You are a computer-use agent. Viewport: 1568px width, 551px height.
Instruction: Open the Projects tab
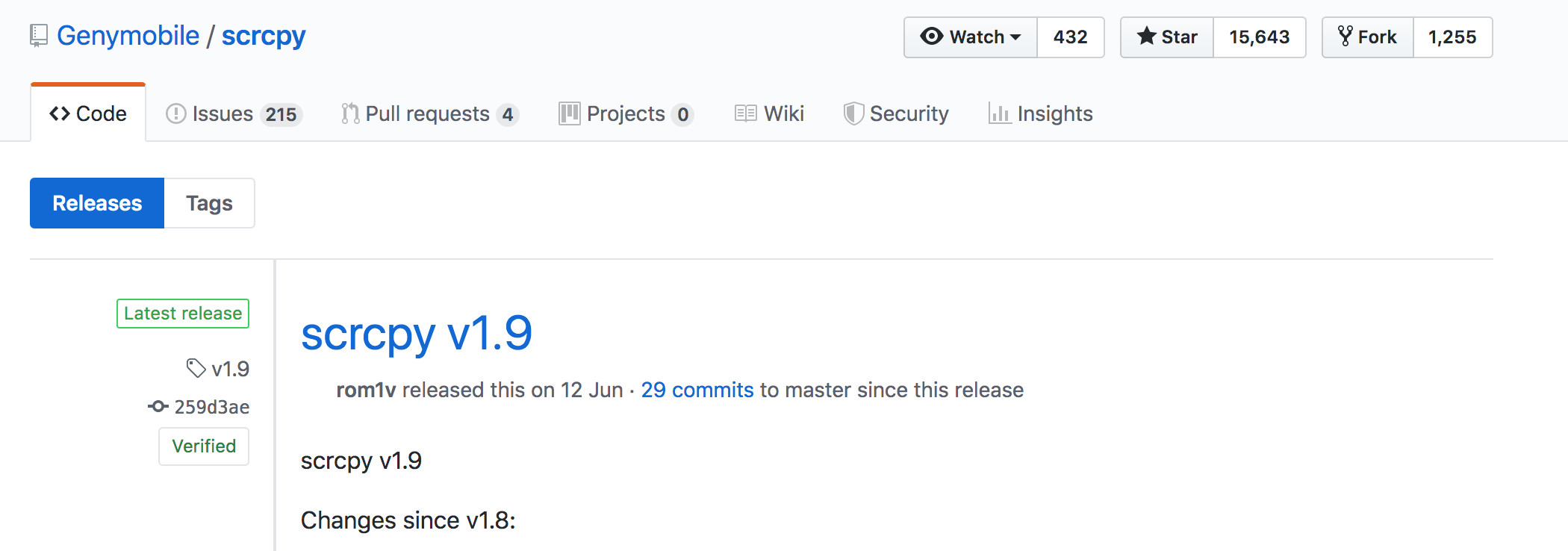(x=626, y=113)
